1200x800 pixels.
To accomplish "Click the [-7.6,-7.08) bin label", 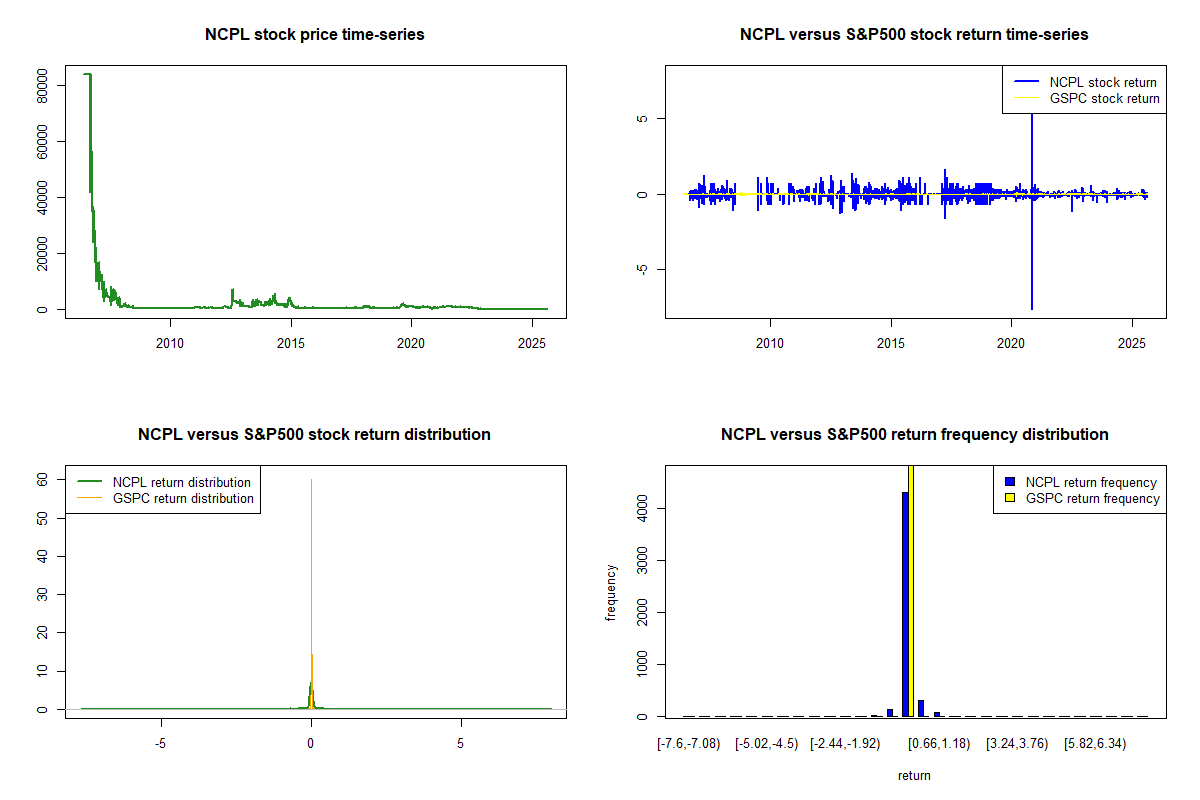I will pyautogui.click(x=688, y=744).
